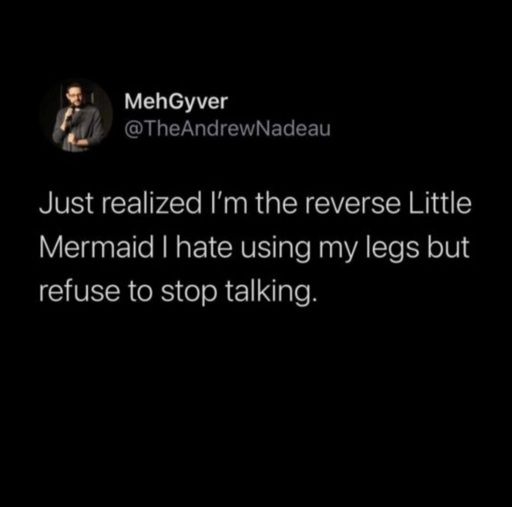The height and width of the screenshot is (507, 512).
Task: Click the word "my" in the tweet
Action: [338, 252]
